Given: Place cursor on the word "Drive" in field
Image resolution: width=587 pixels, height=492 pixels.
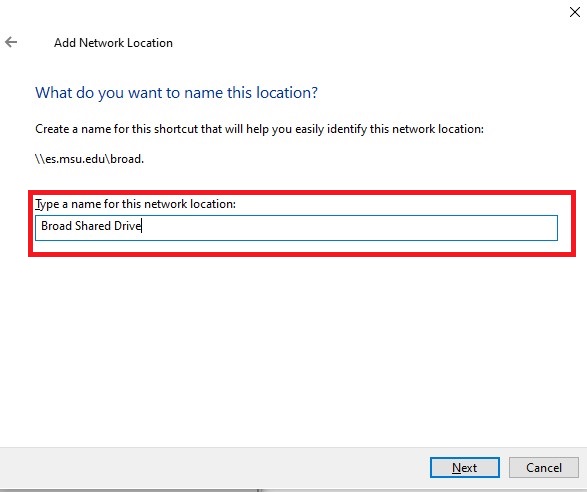Looking at the screenshot, I should tap(127, 226).
